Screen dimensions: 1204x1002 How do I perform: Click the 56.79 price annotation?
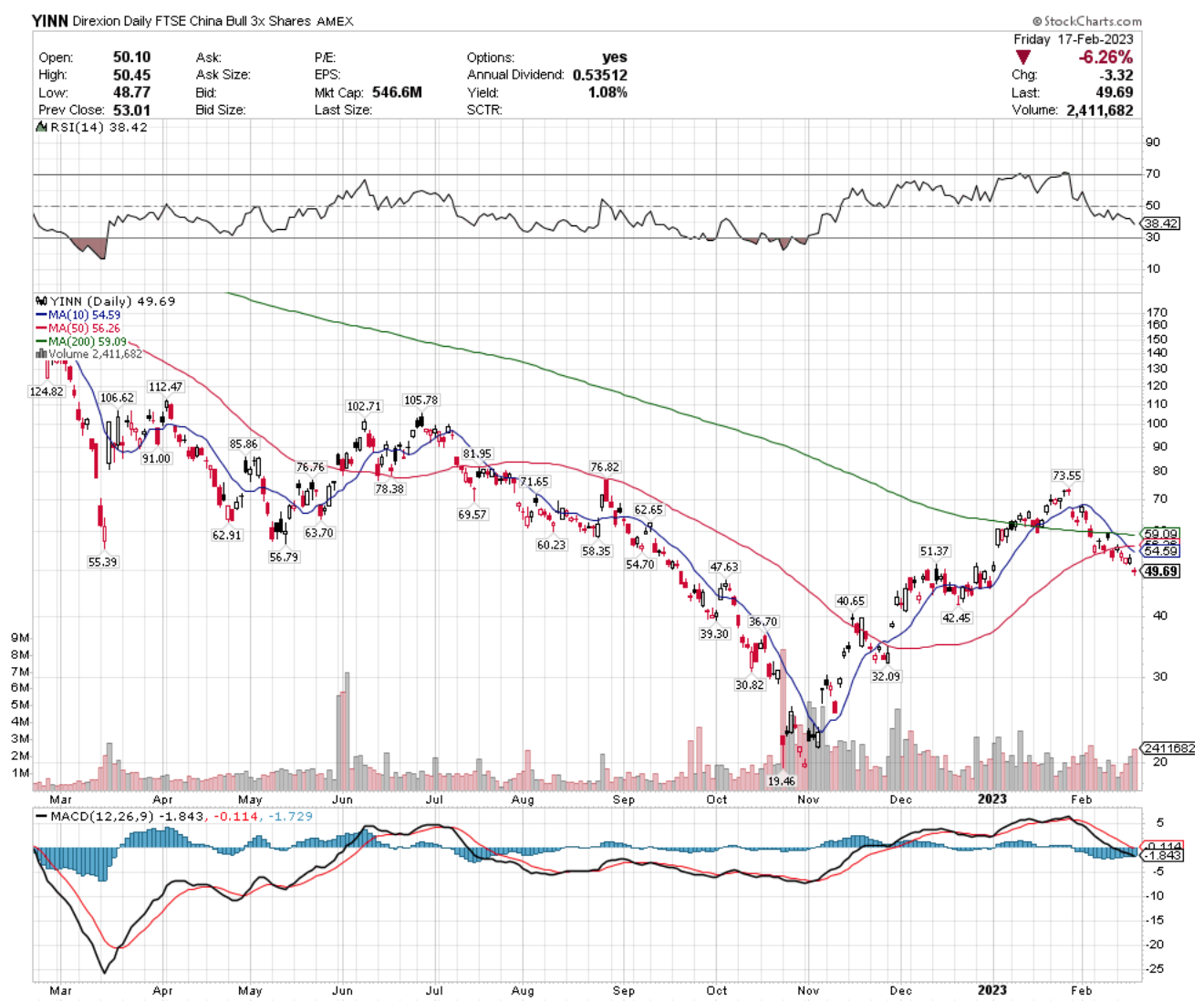pyautogui.click(x=284, y=558)
